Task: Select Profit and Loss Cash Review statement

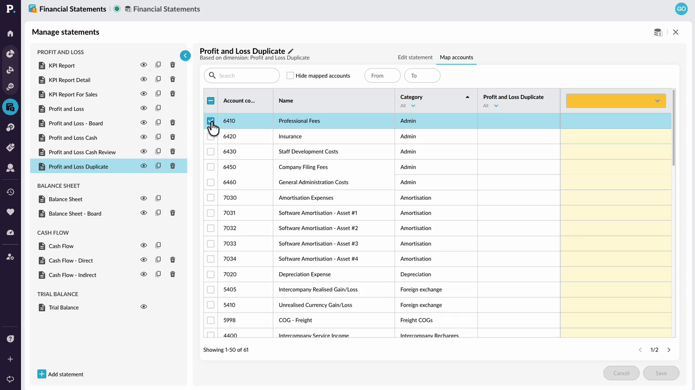Action: tap(82, 152)
